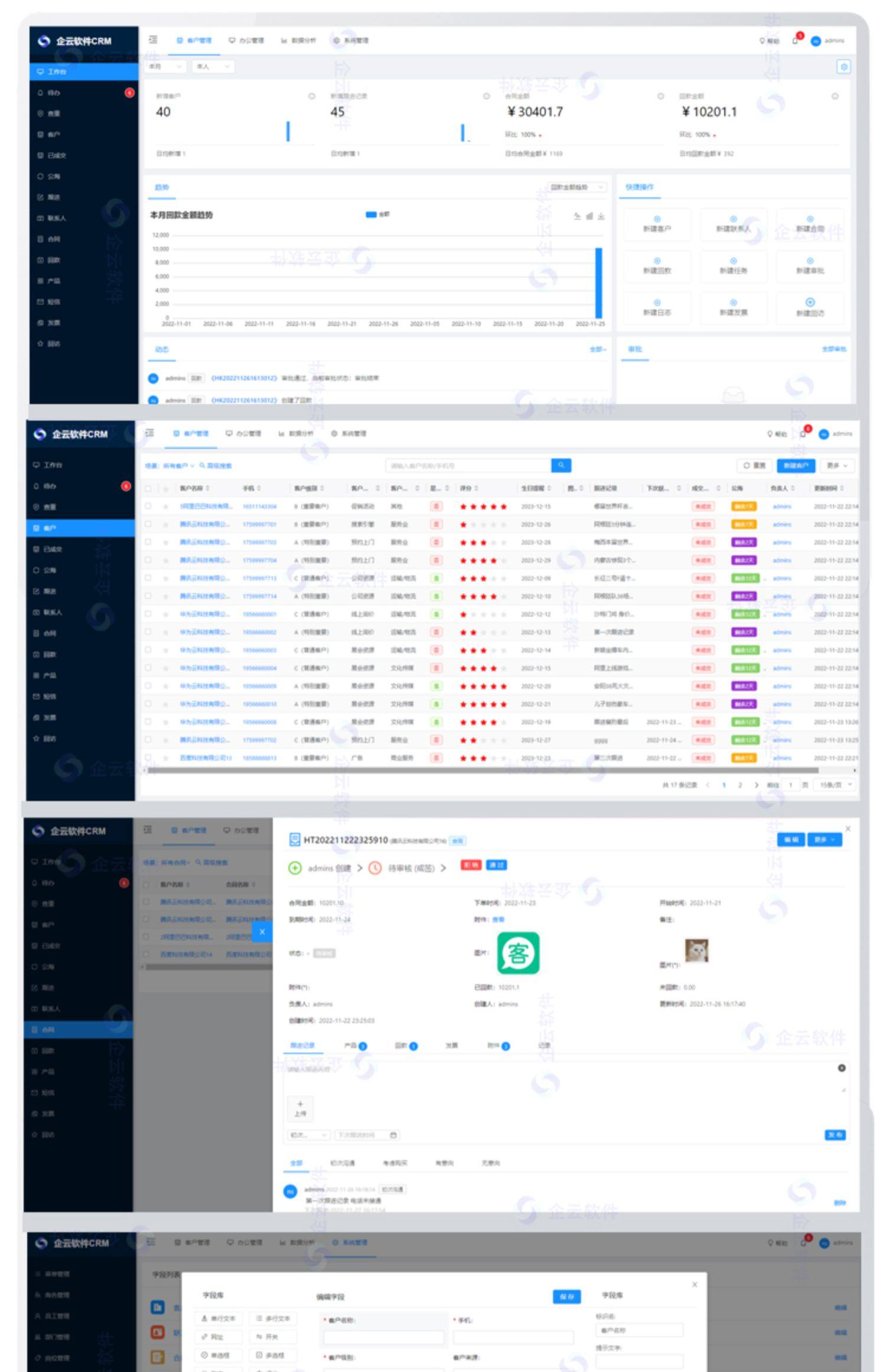Open the 回款金额趋势 chart dropdown

pos(576,187)
